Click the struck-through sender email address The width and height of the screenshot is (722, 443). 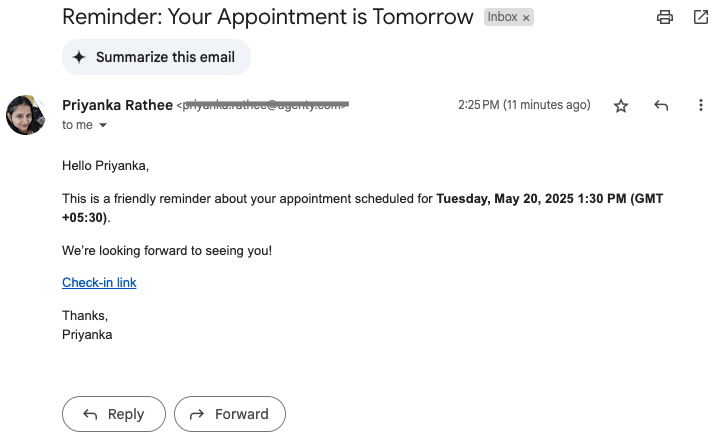coord(262,105)
